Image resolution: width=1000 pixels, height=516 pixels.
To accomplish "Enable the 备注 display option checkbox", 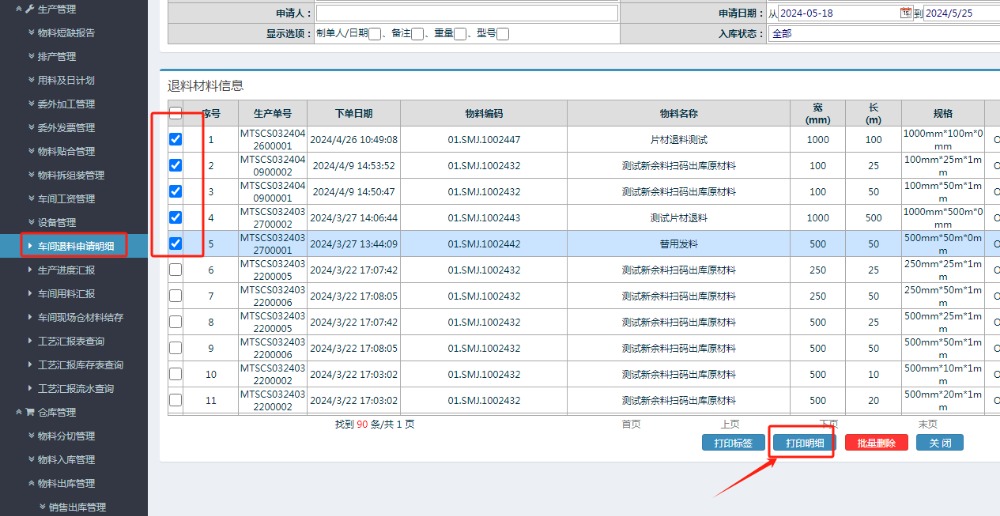I will [417, 34].
